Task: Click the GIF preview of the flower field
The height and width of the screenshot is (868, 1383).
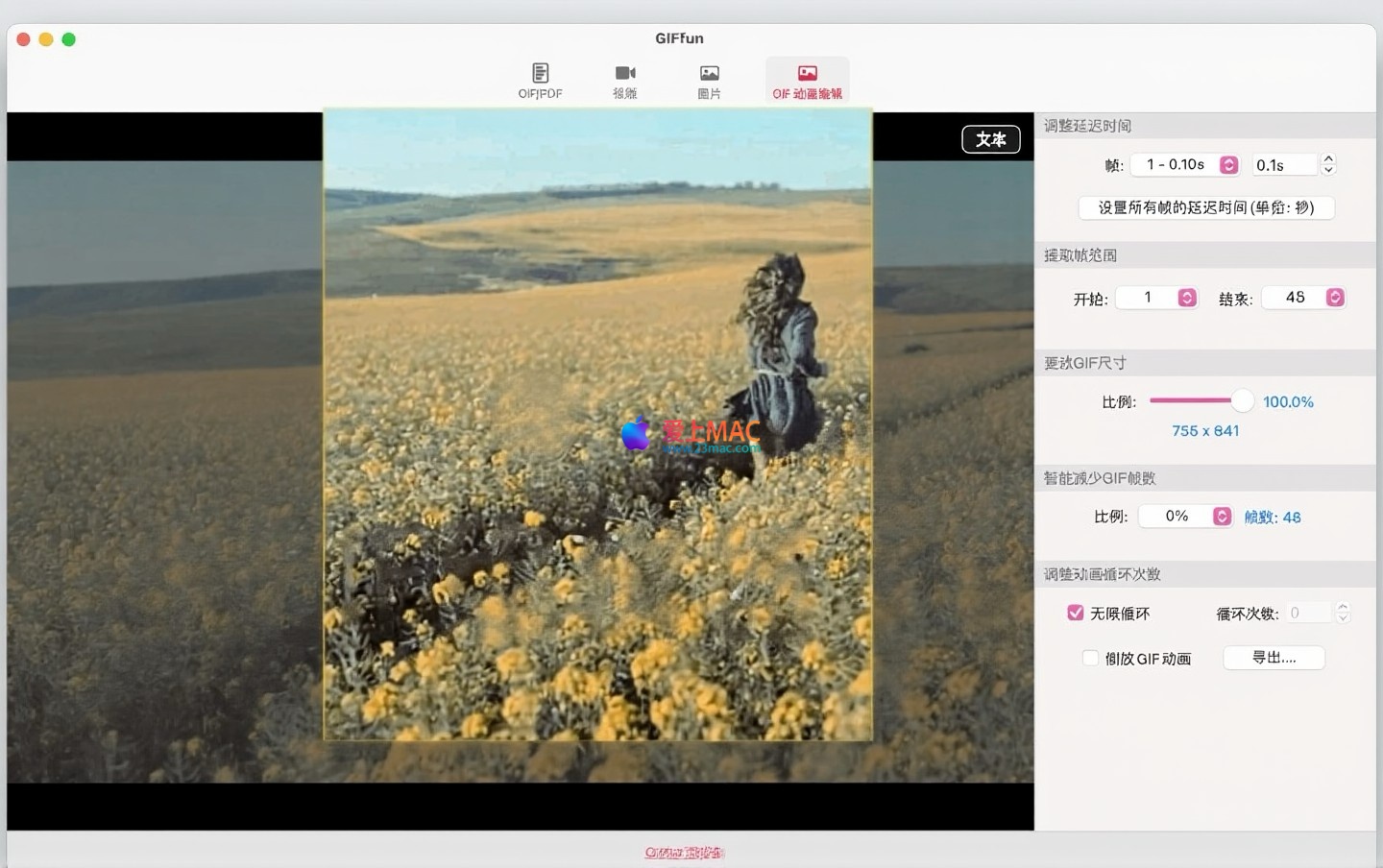Action: pyautogui.click(x=597, y=424)
